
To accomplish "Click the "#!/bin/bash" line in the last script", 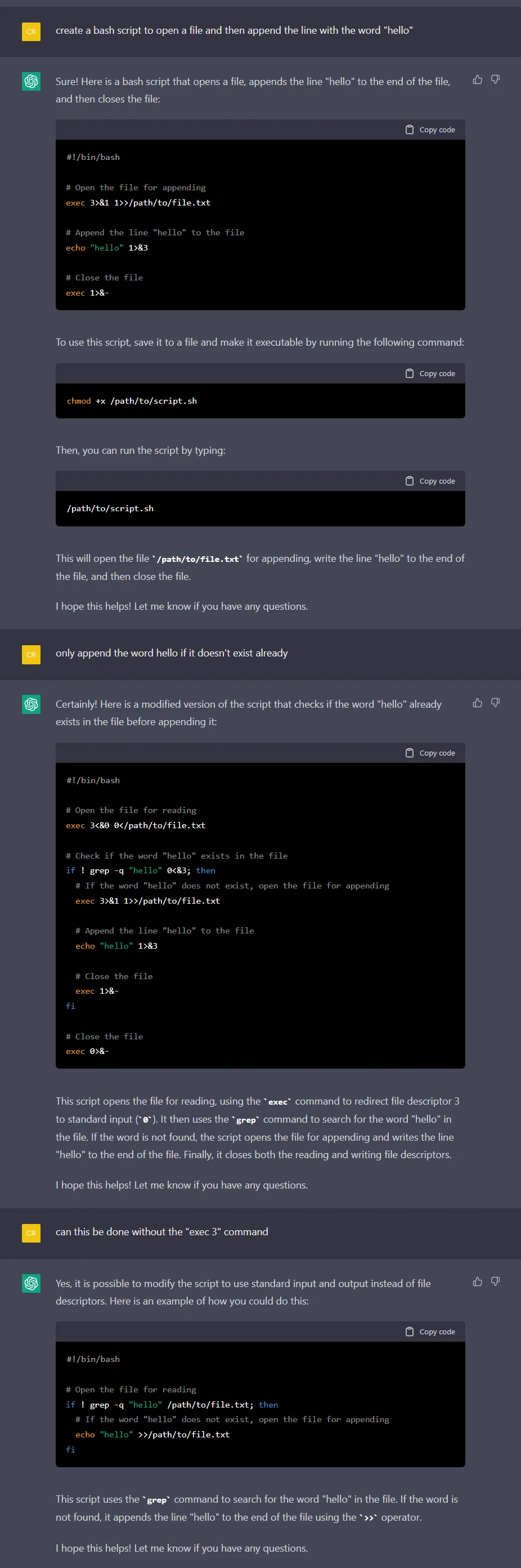I will [x=93, y=1359].
